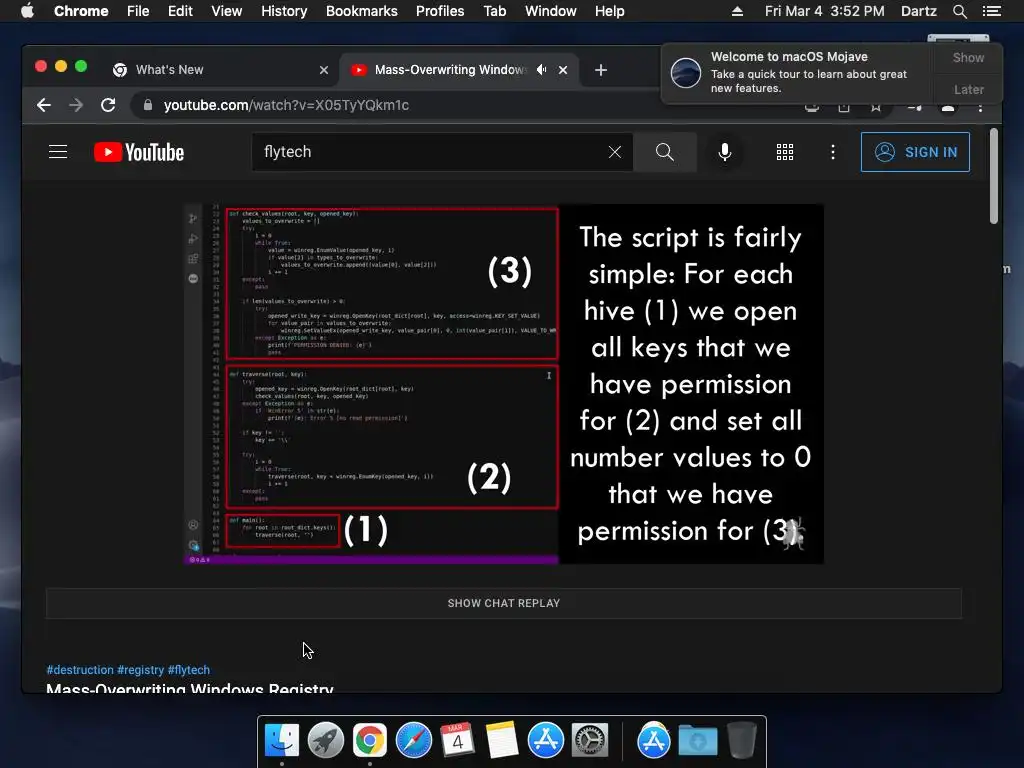
Task: Open Launchpad from the dock
Action: [x=326, y=741]
